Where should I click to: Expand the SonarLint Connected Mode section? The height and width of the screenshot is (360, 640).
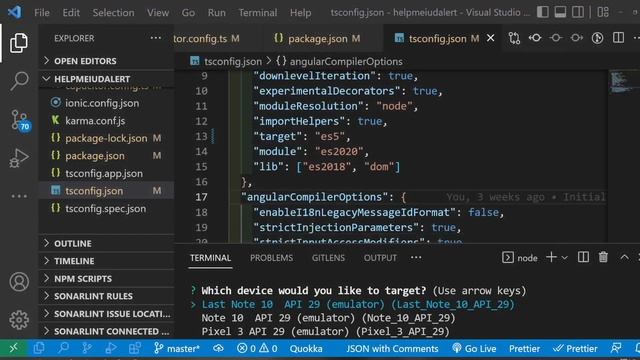[106, 331]
